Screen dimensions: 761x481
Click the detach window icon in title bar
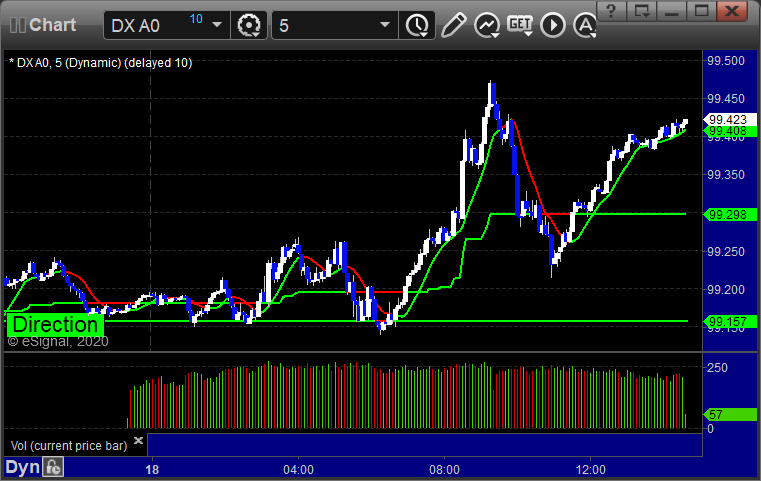(x=642, y=11)
